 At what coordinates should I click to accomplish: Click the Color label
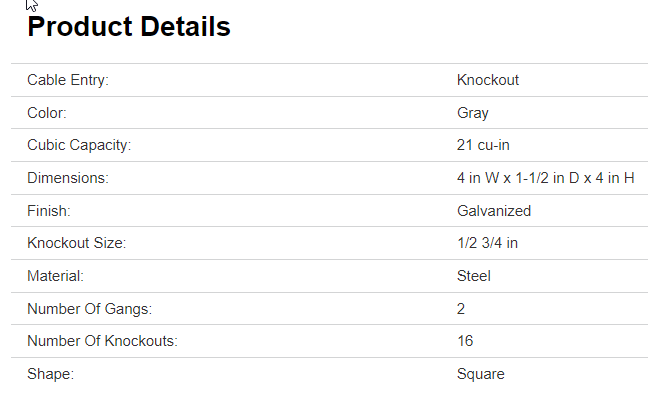coord(47,113)
